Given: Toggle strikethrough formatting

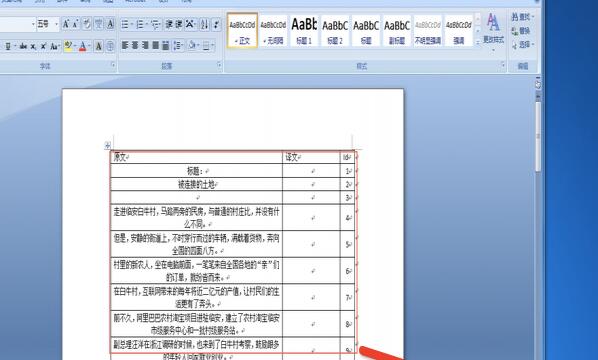Looking at the screenshot, I should coord(23,47).
